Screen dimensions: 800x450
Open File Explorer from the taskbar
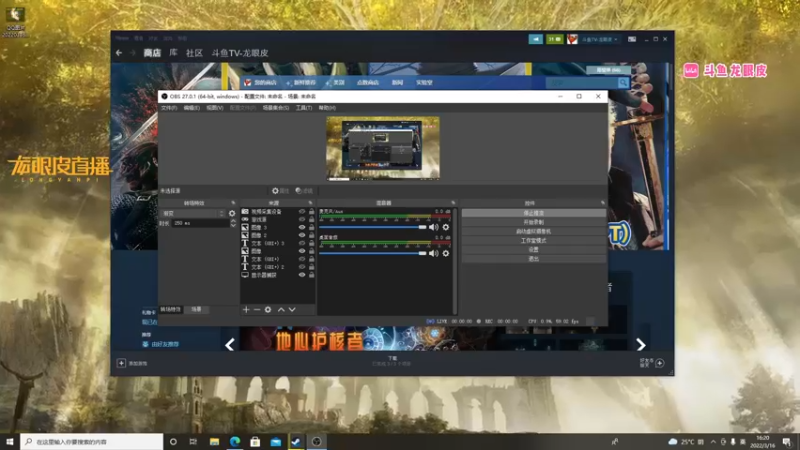214,441
